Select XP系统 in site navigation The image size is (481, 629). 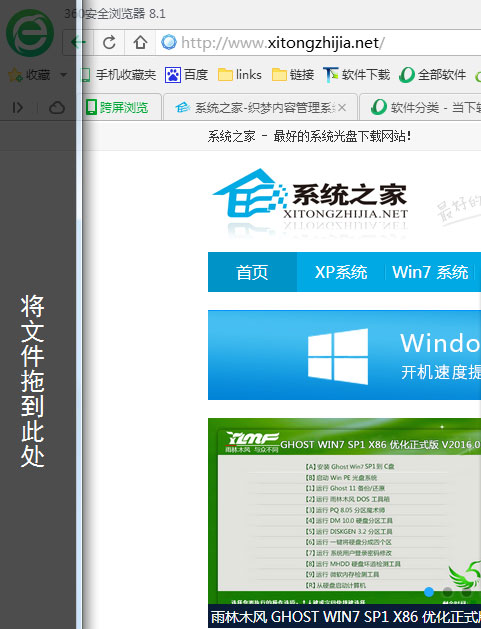(x=341, y=272)
